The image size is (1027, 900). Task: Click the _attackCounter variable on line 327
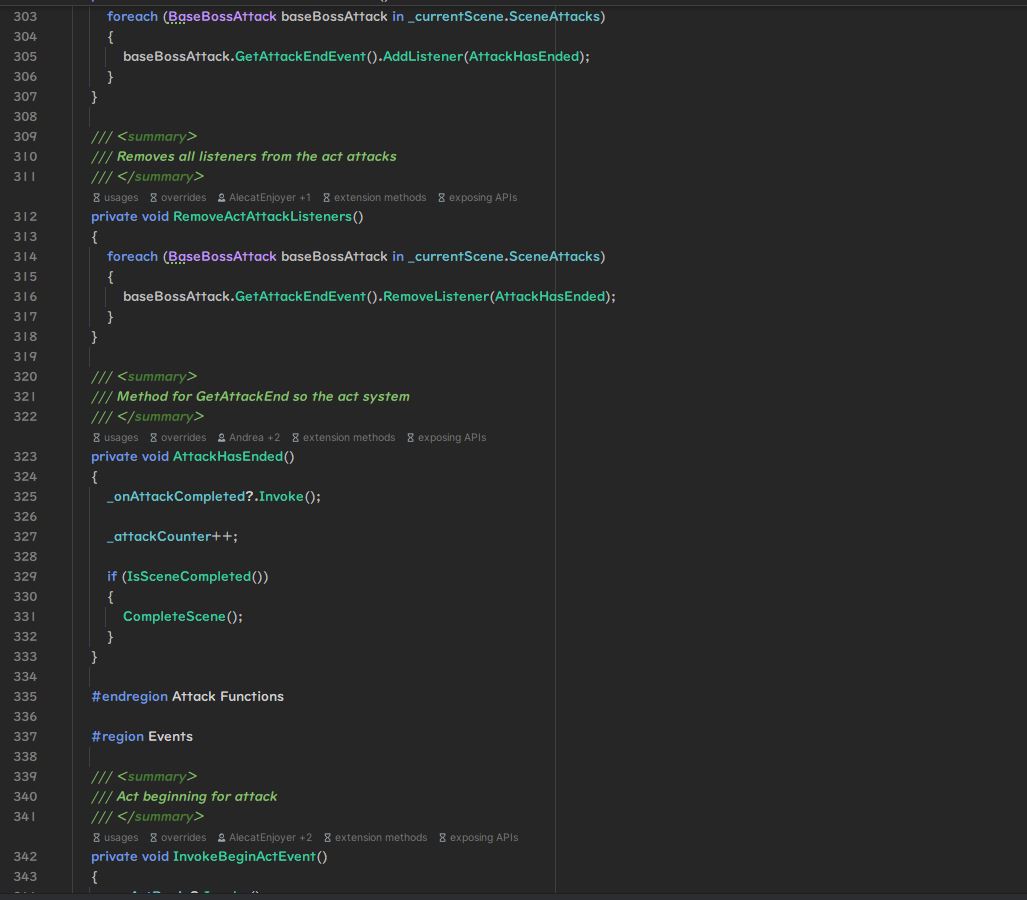159,537
